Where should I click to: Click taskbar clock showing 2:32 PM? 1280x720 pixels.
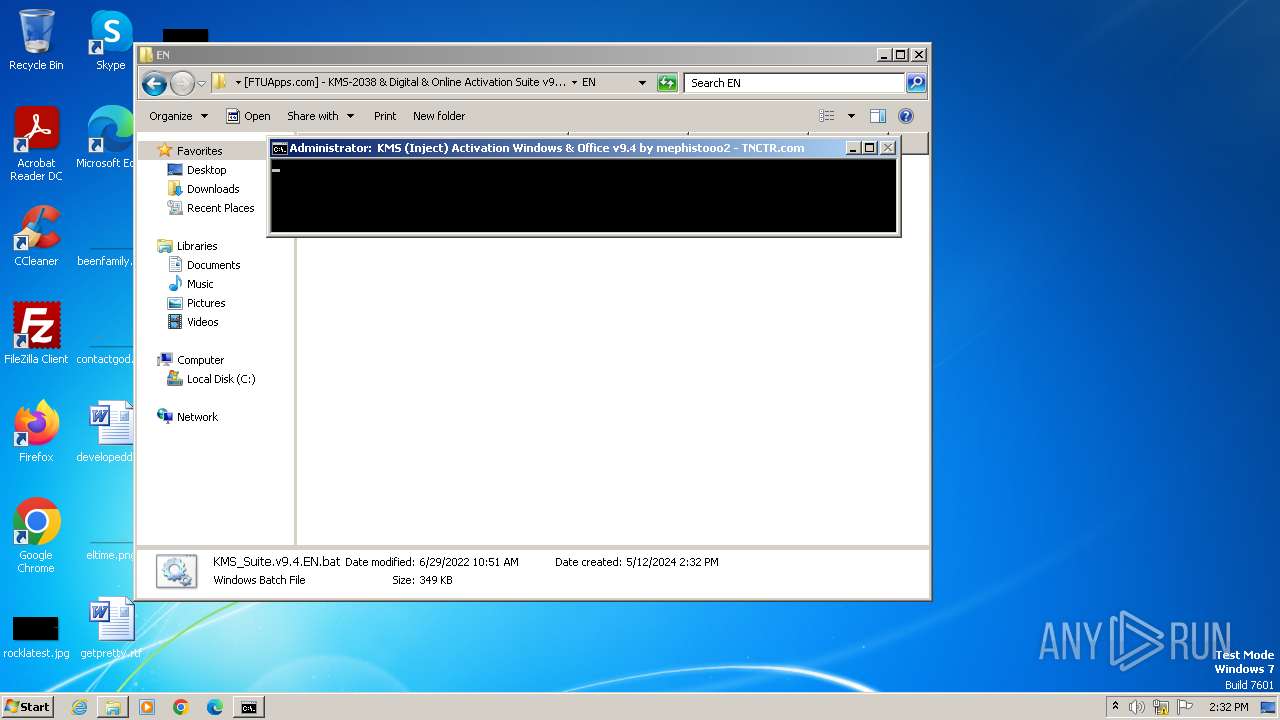coord(1228,707)
